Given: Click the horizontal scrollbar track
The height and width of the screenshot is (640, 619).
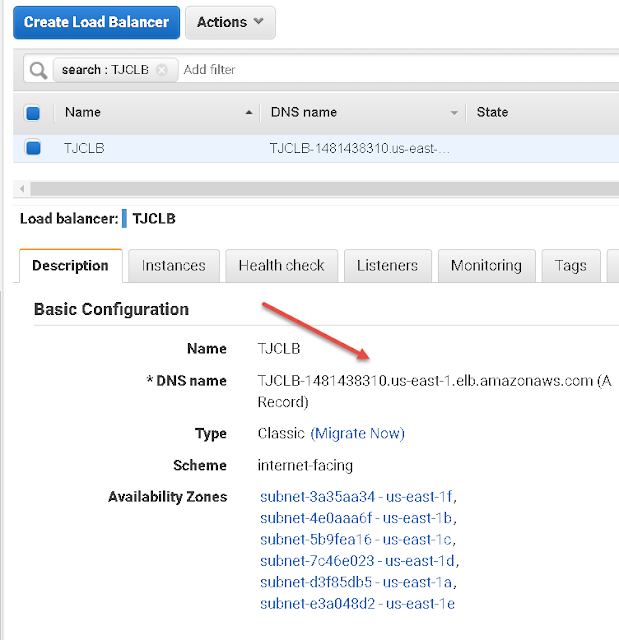Looking at the screenshot, I should click(324, 189).
